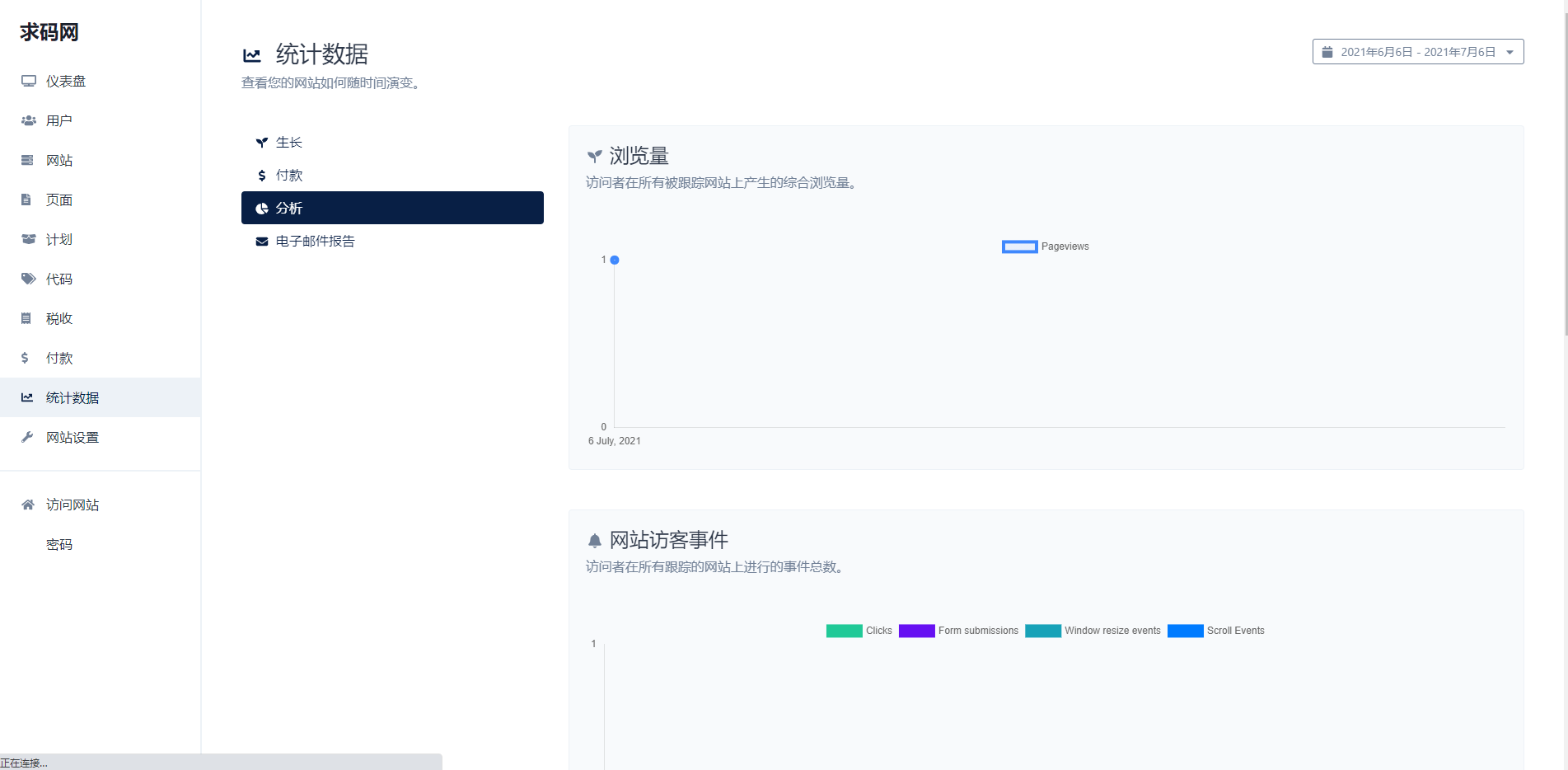Toggle the purple Form submissions swatch

click(917, 631)
